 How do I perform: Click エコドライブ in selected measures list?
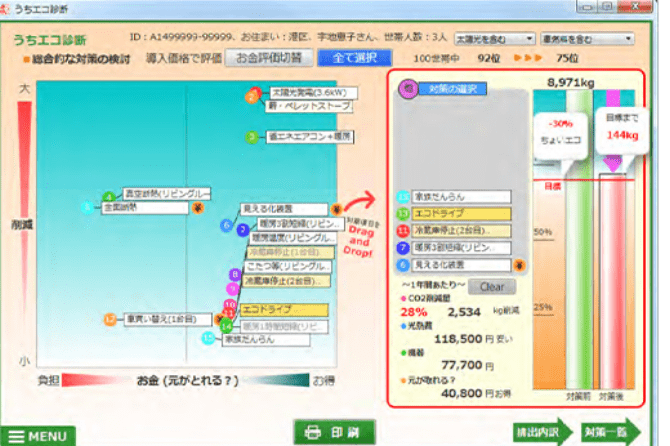(461, 214)
